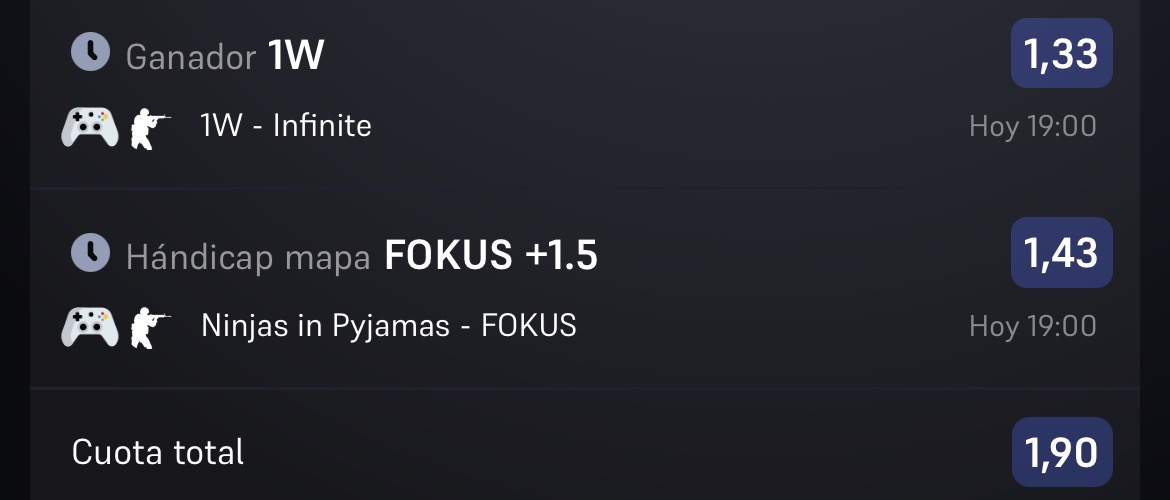Select the Hándicap mapa market label
The image size is (1170, 500).
248,258
